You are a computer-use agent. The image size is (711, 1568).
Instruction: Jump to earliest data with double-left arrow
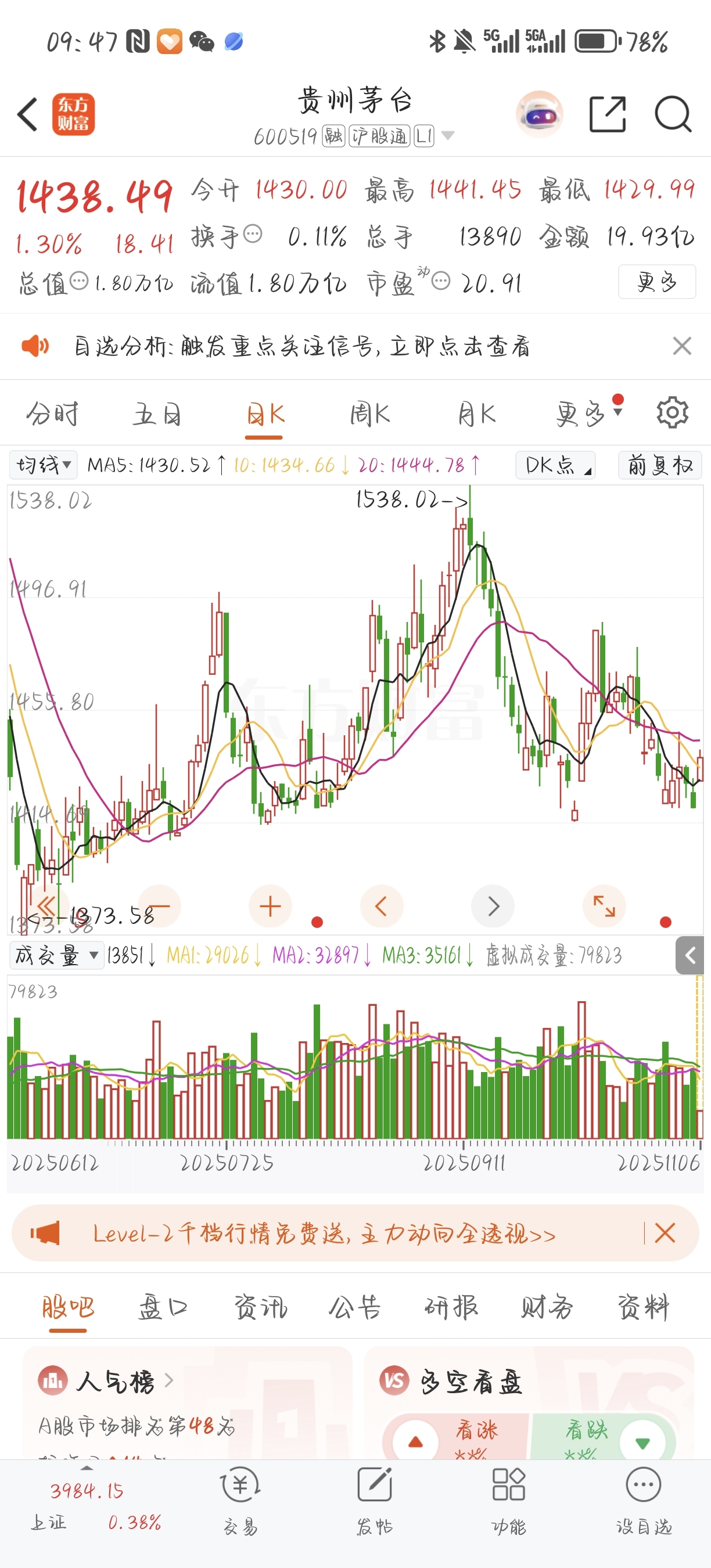[46, 907]
